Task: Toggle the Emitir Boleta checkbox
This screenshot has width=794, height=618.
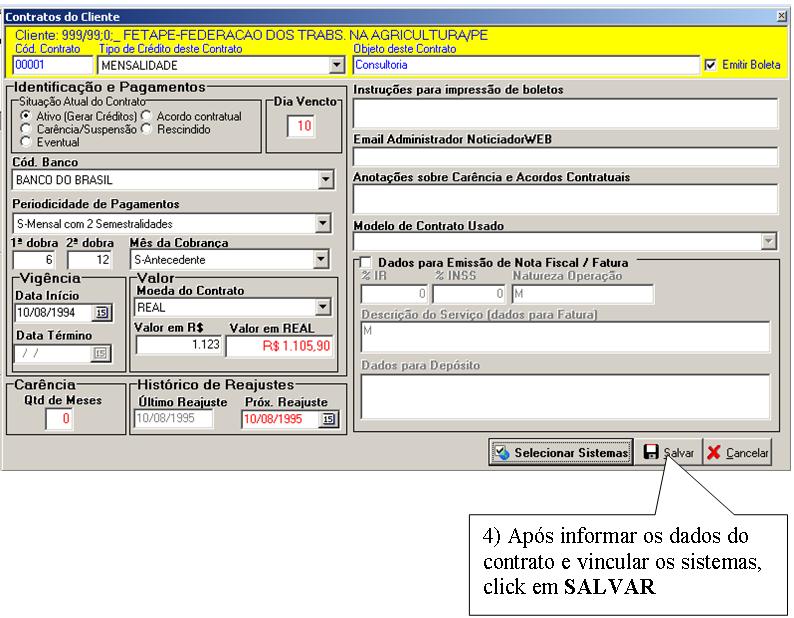Action: pos(711,65)
